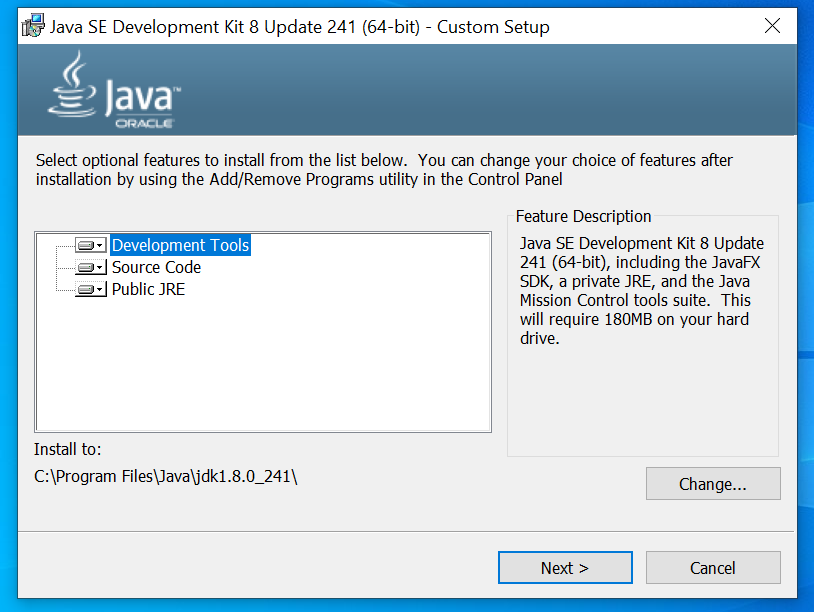Viewport: 814px width, 612px height.
Task: Click the Feature Description group label
Action: pyautogui.click(x=583, y=216)
